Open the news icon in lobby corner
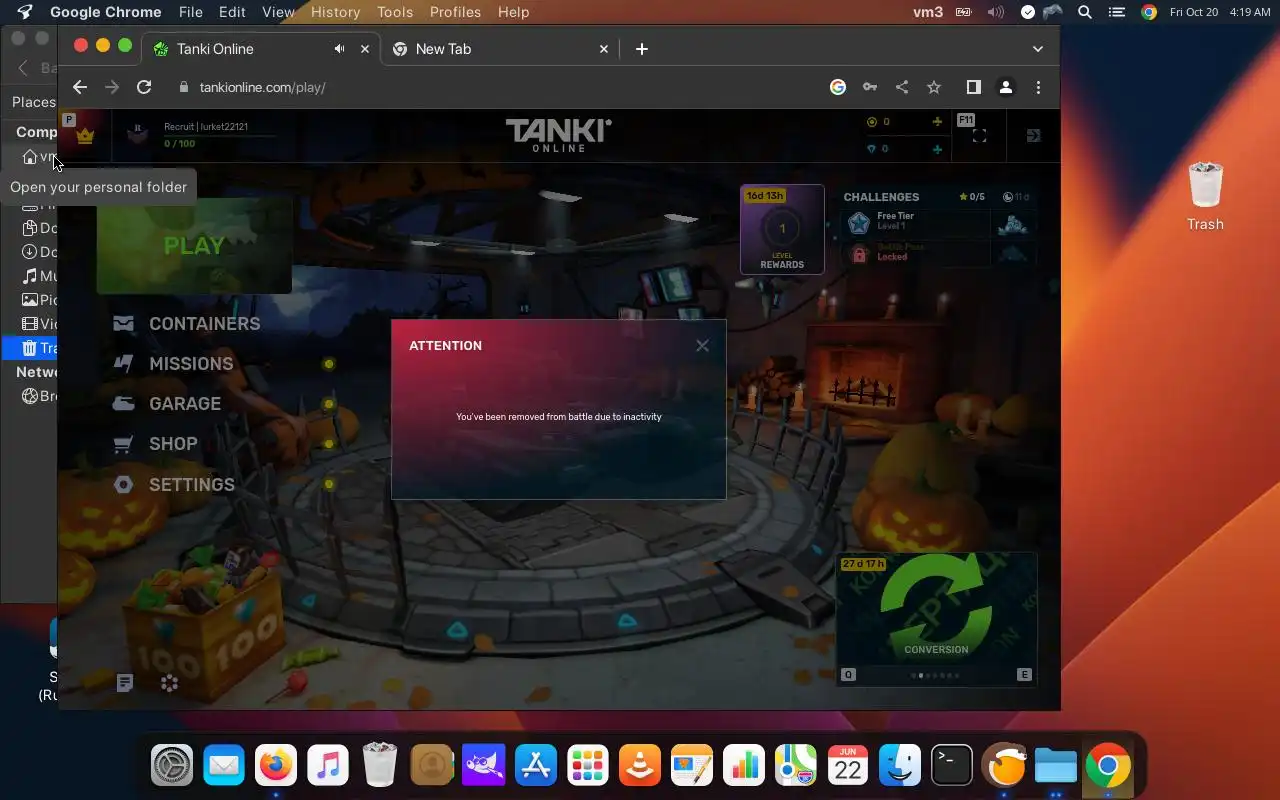 125,683
